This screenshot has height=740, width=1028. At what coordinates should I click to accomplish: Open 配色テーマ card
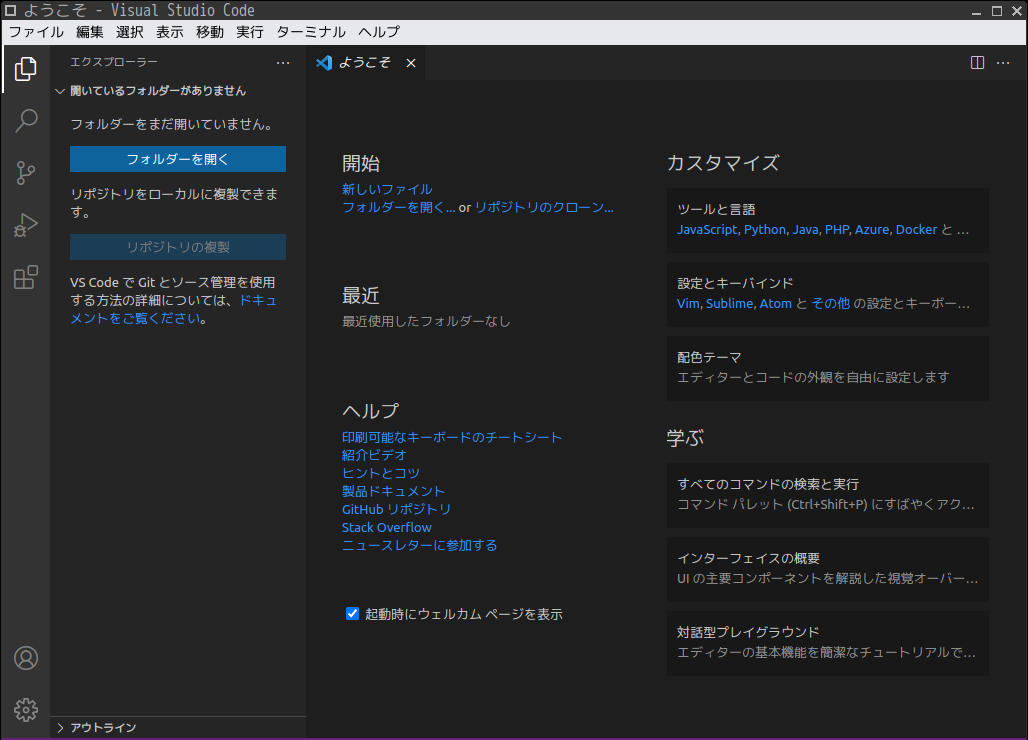pyautogui.click(x=827, y=368)
